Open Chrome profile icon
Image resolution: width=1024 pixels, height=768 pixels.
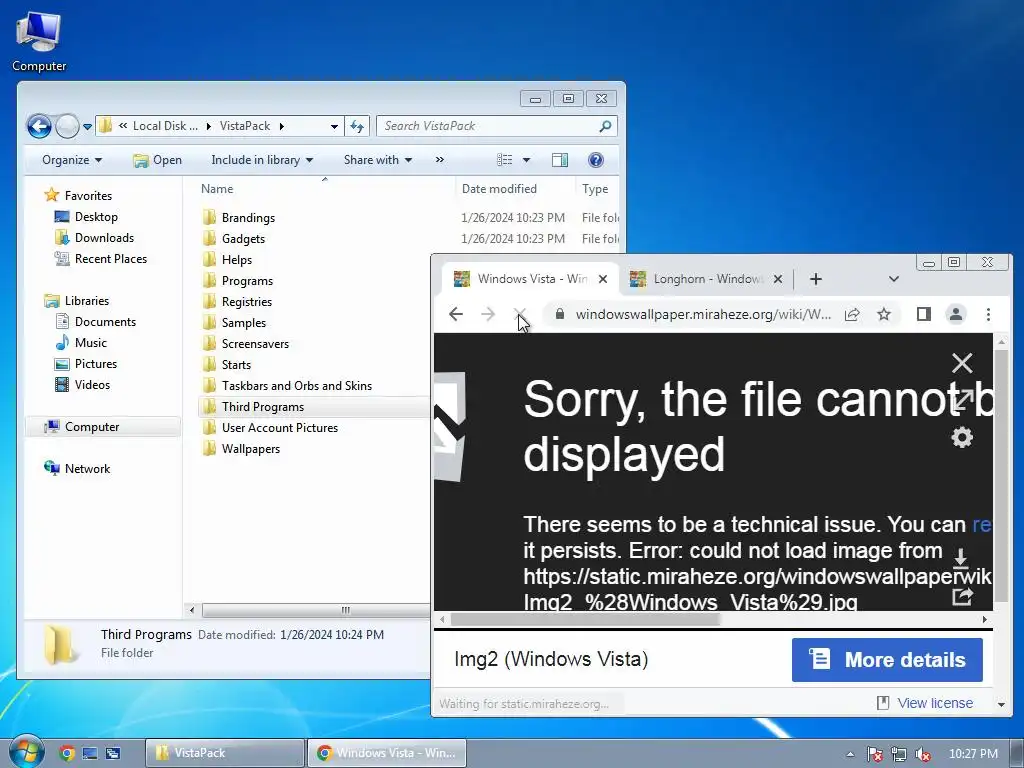(955, 314)
